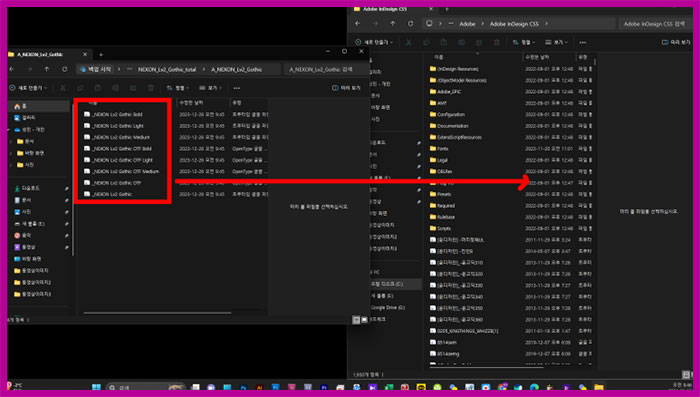This screenshot has height=397, width=700.
Task: Switch to details view in A_NEXON_Lv2_Gothic status bar
Action: tap(356, 320)
